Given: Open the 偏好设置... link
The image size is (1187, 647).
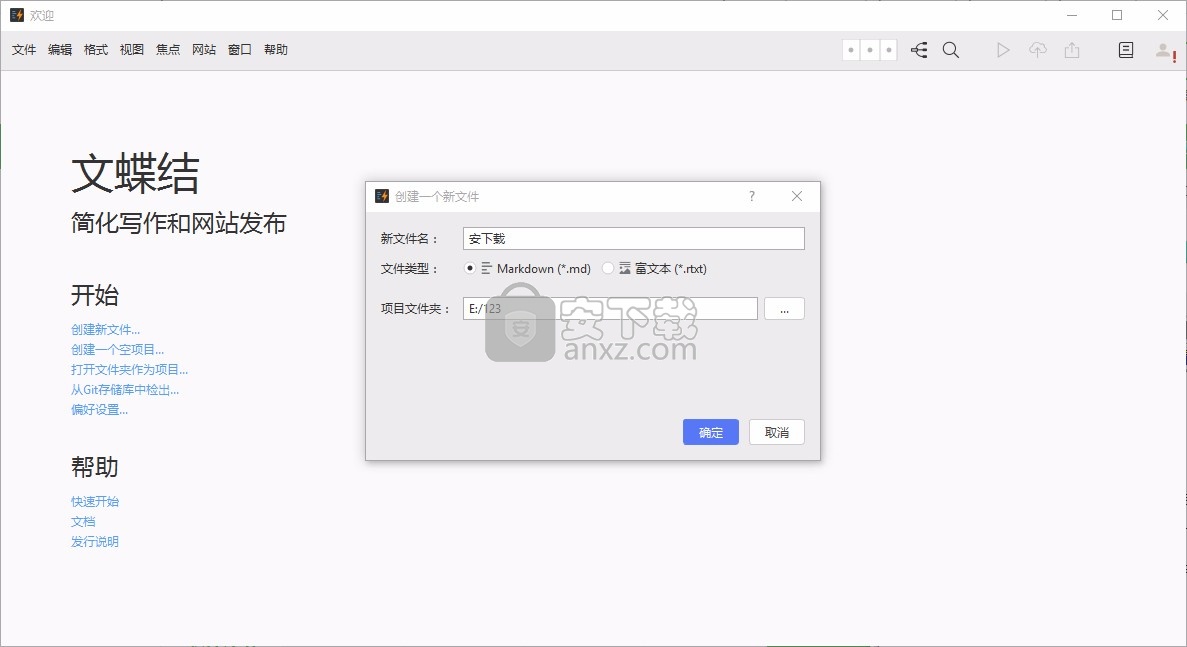Looking at the screenshot, I should (99, 409).
